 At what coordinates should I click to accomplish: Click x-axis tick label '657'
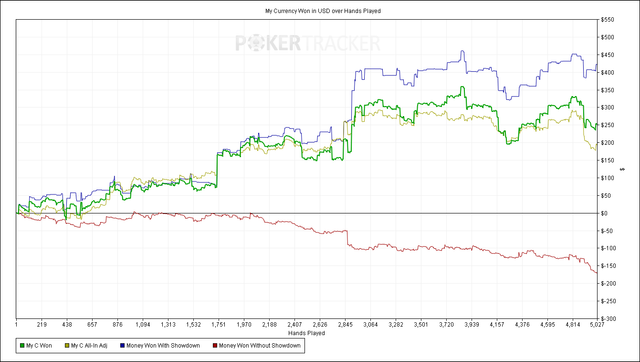(92, 325)
